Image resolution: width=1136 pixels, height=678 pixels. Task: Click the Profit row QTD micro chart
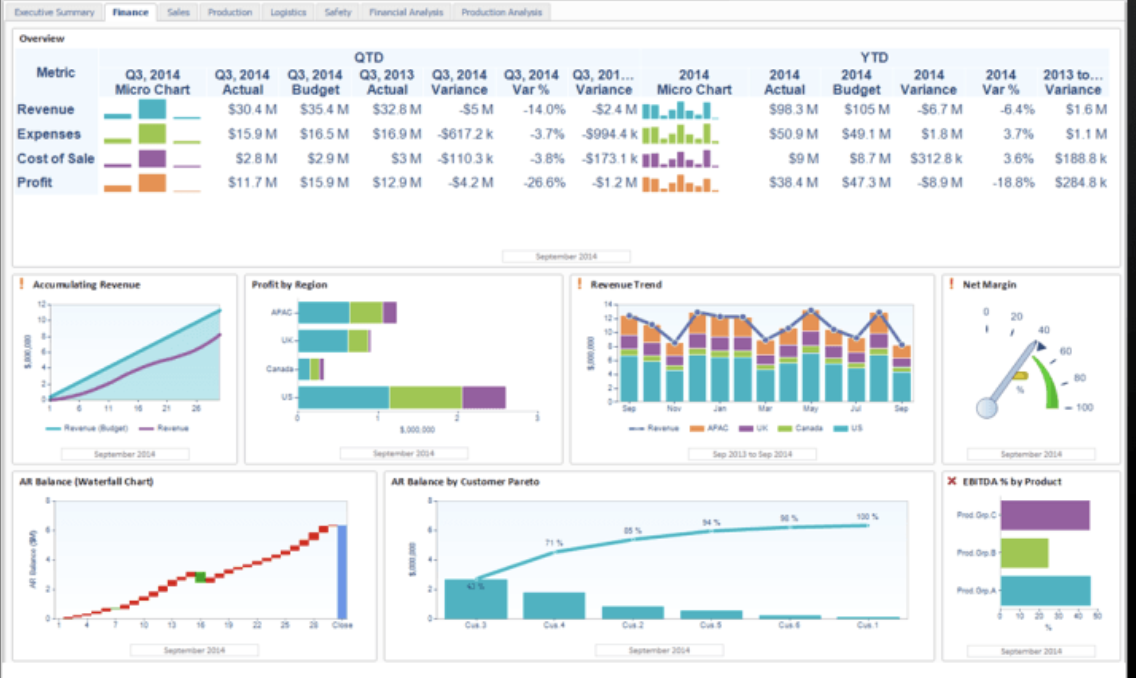[x=152, y=183]
